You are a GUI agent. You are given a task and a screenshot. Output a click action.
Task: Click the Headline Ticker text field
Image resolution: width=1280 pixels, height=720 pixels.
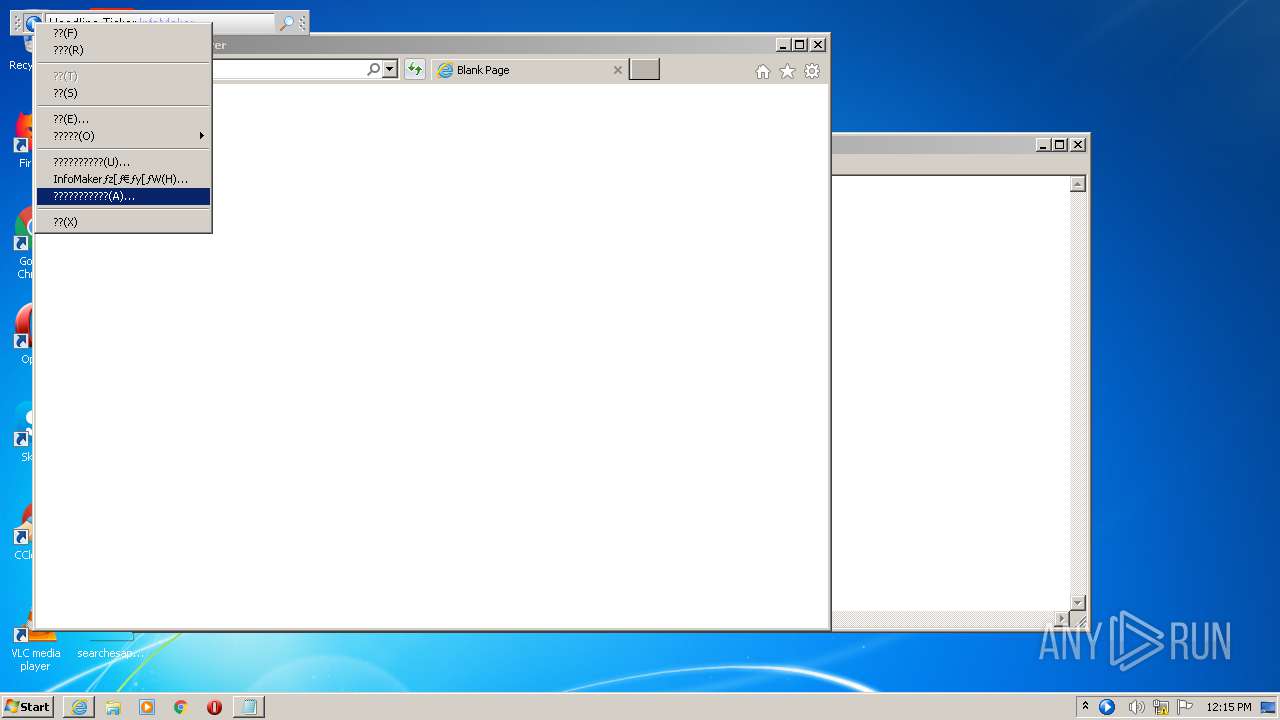[160, 23]
